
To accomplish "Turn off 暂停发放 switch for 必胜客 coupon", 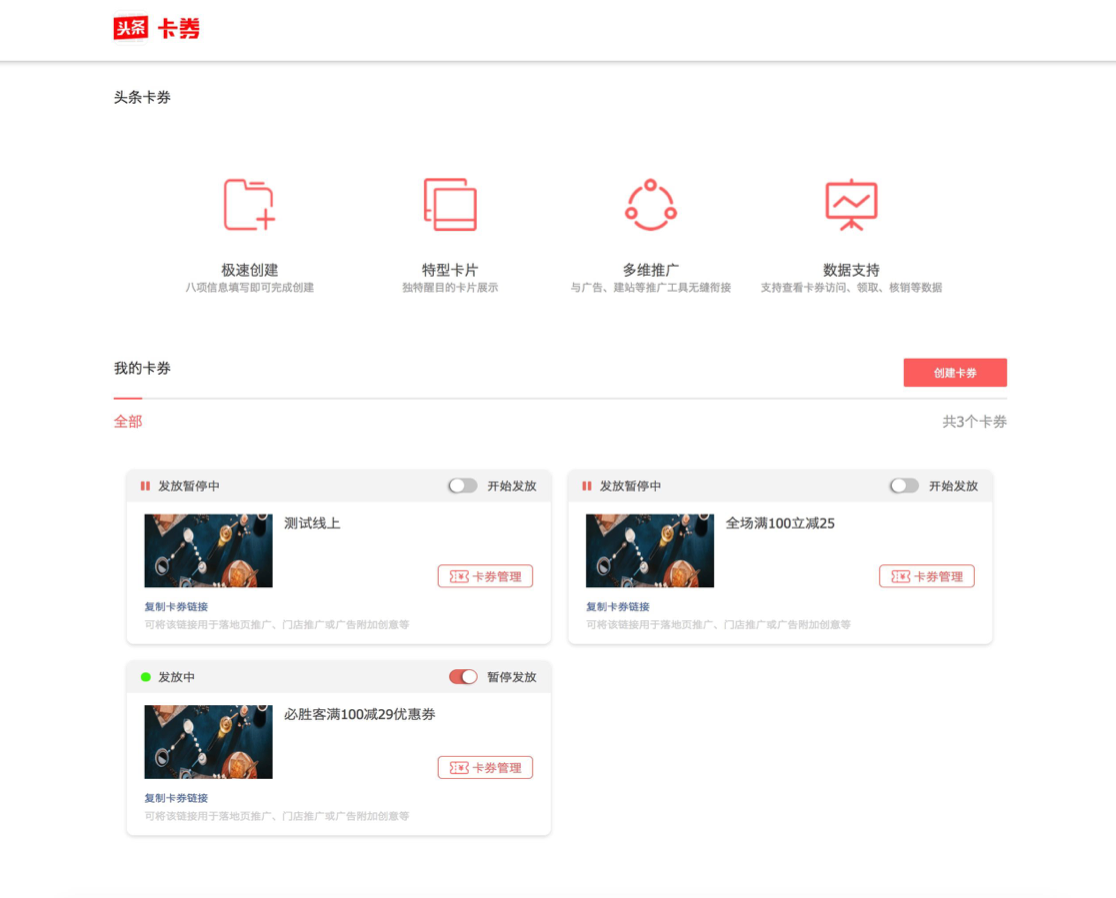I will coord(463,677).
